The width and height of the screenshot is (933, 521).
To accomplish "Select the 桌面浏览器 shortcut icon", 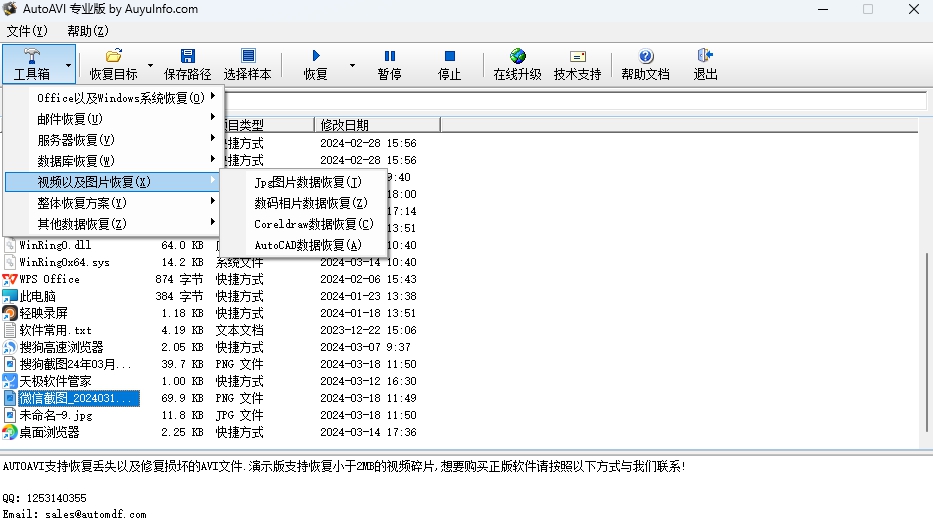I will tap(10, 432).
